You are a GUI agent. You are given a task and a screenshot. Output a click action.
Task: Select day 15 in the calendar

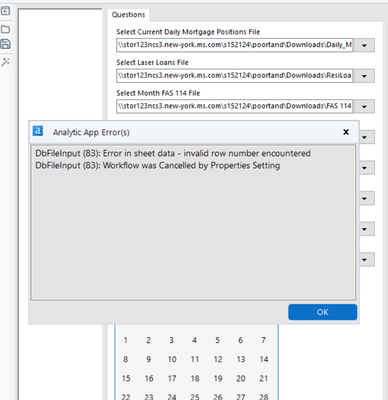126,379
